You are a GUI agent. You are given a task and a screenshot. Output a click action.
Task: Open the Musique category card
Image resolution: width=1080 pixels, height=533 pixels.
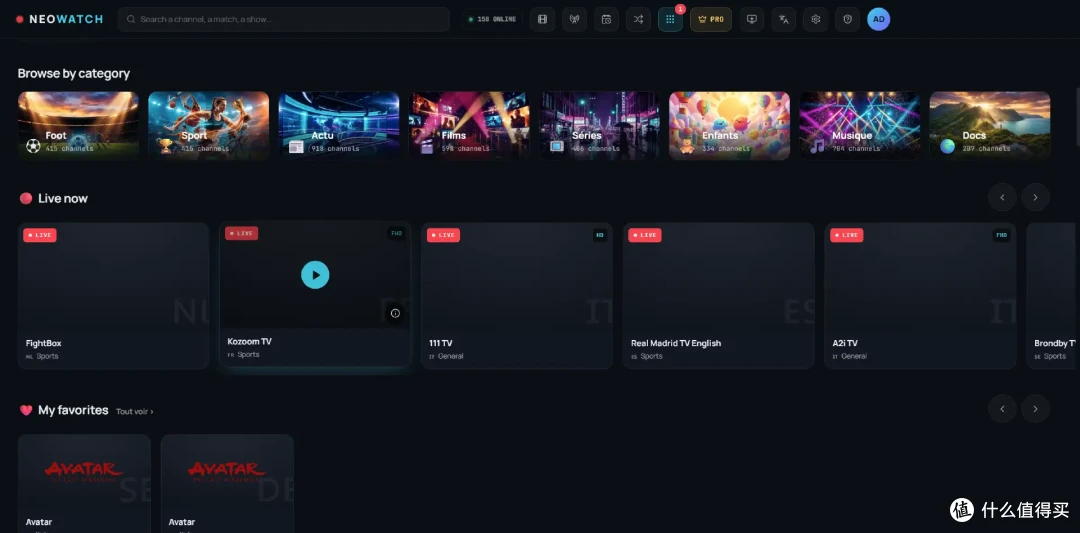click(x=860, y=126)
